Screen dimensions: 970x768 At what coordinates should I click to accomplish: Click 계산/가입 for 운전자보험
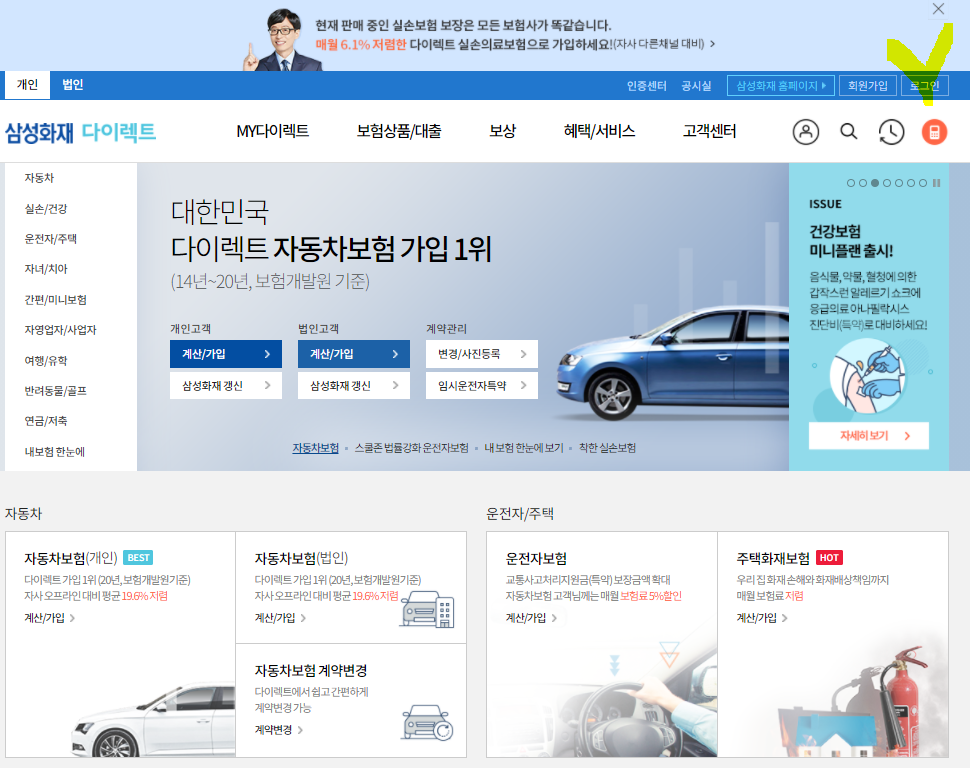click(531, 618)
